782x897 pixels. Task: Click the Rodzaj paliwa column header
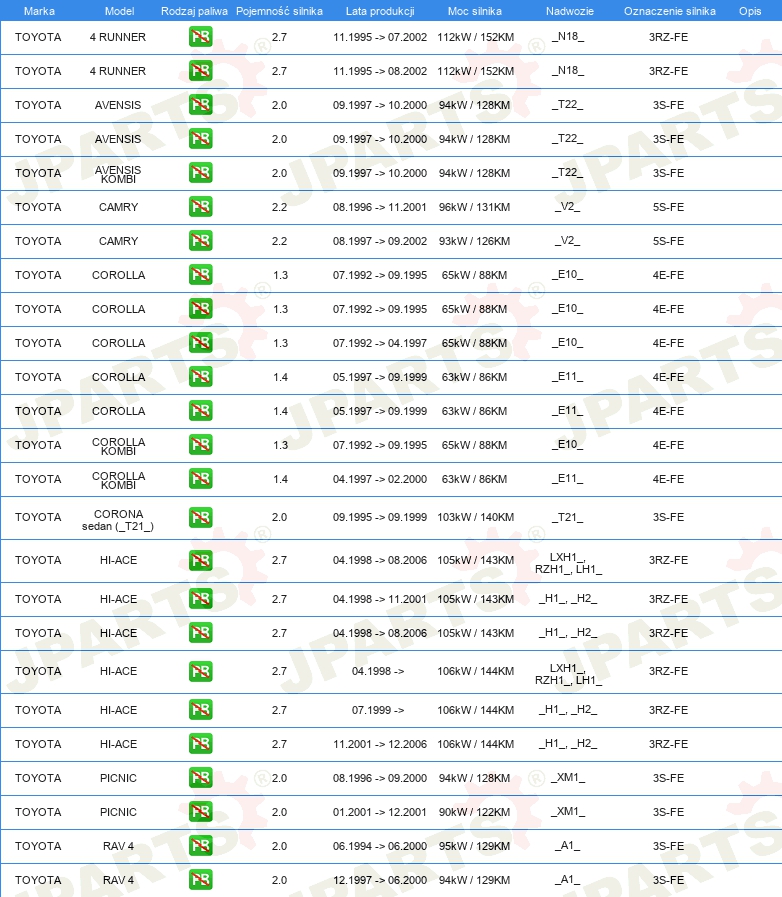194,11
